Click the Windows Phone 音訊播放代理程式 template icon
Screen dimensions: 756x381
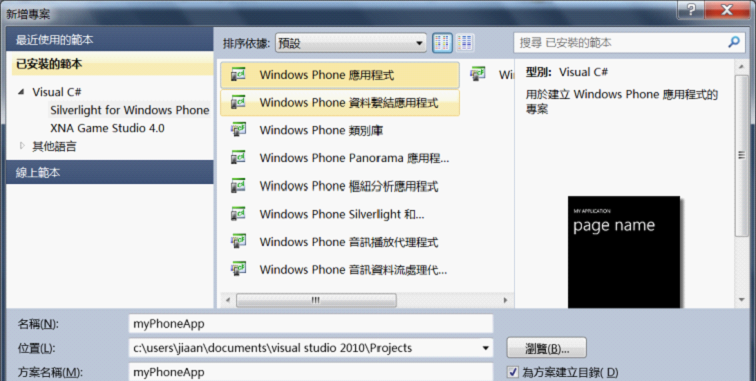pyautogui.click(x=238, y=241)
